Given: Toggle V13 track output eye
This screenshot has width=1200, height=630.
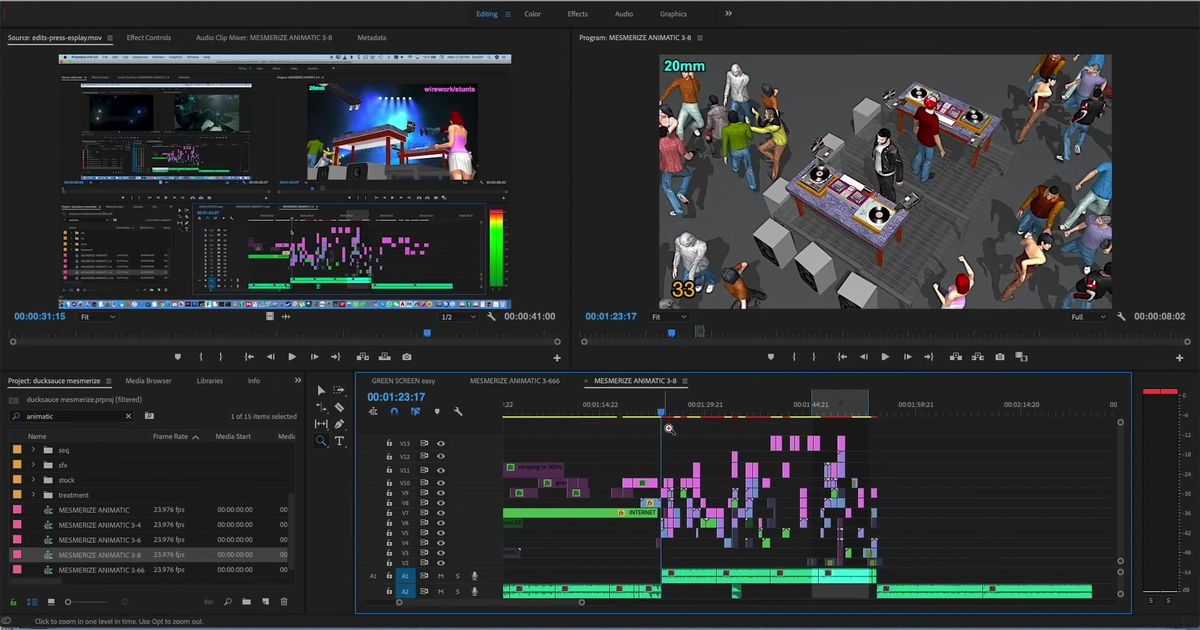Looking at the screenshot, I should point(440,443).
